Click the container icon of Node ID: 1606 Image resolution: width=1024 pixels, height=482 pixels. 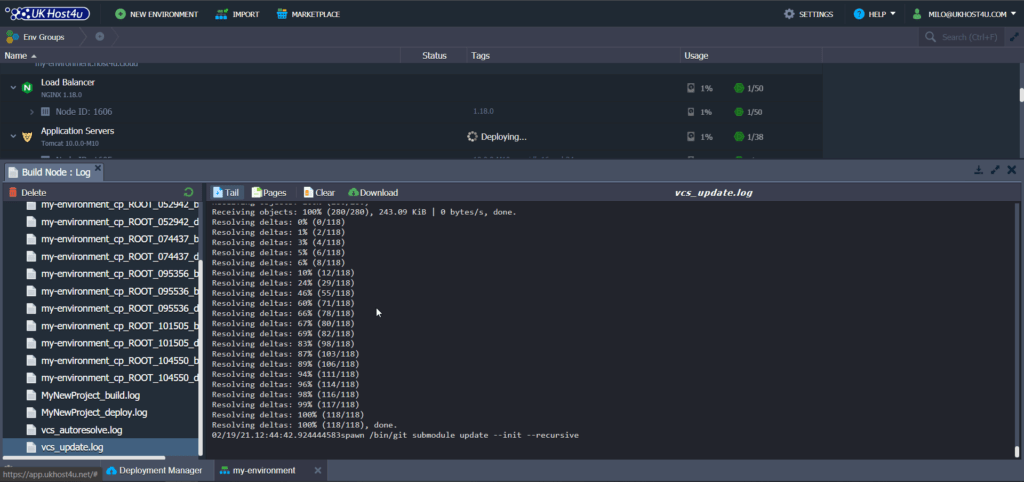(x=45, y=112)
